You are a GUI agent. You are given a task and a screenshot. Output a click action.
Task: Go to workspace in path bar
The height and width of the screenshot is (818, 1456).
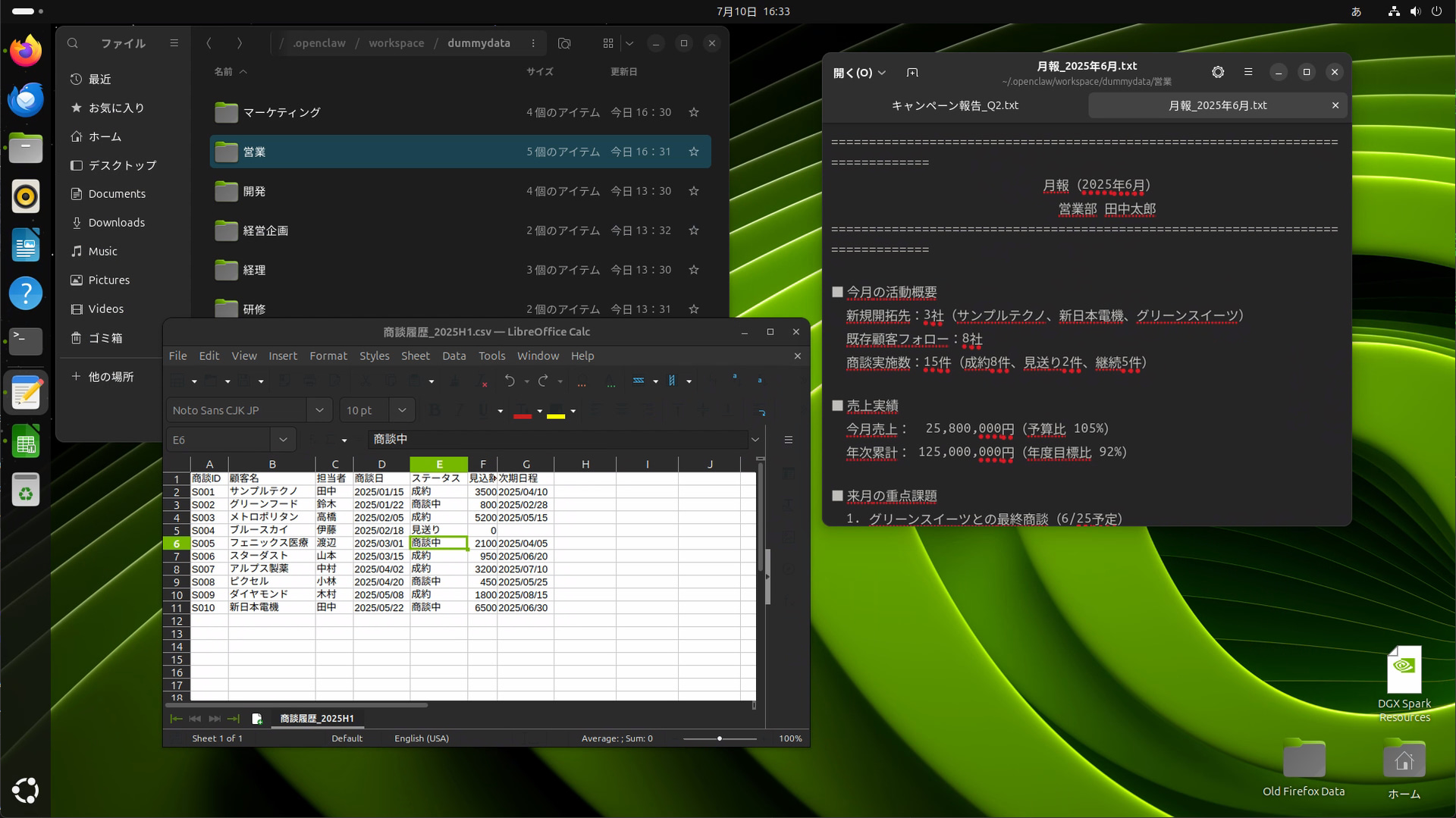point(396,43)
